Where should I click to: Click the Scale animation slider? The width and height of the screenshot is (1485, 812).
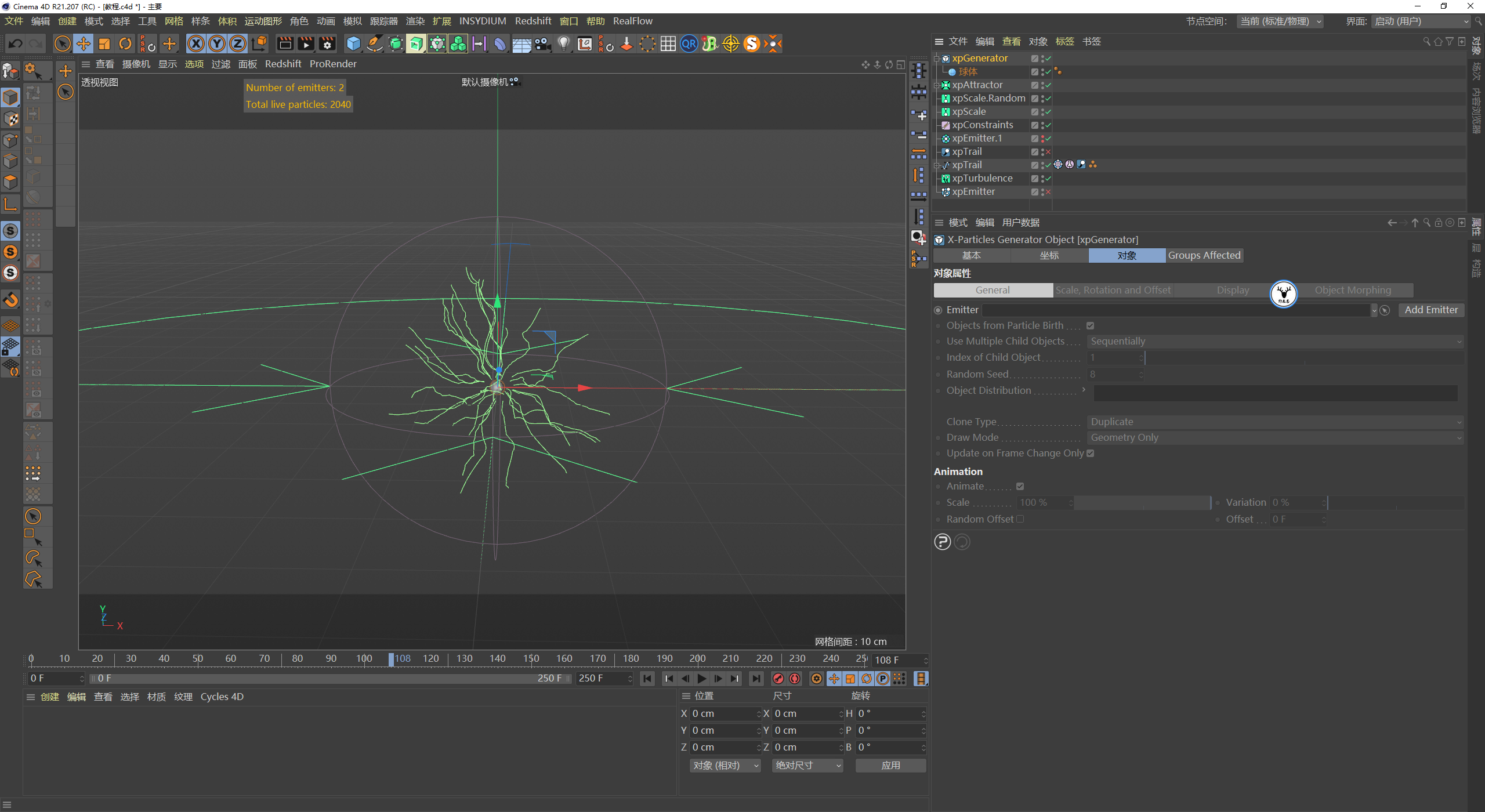1143,503
